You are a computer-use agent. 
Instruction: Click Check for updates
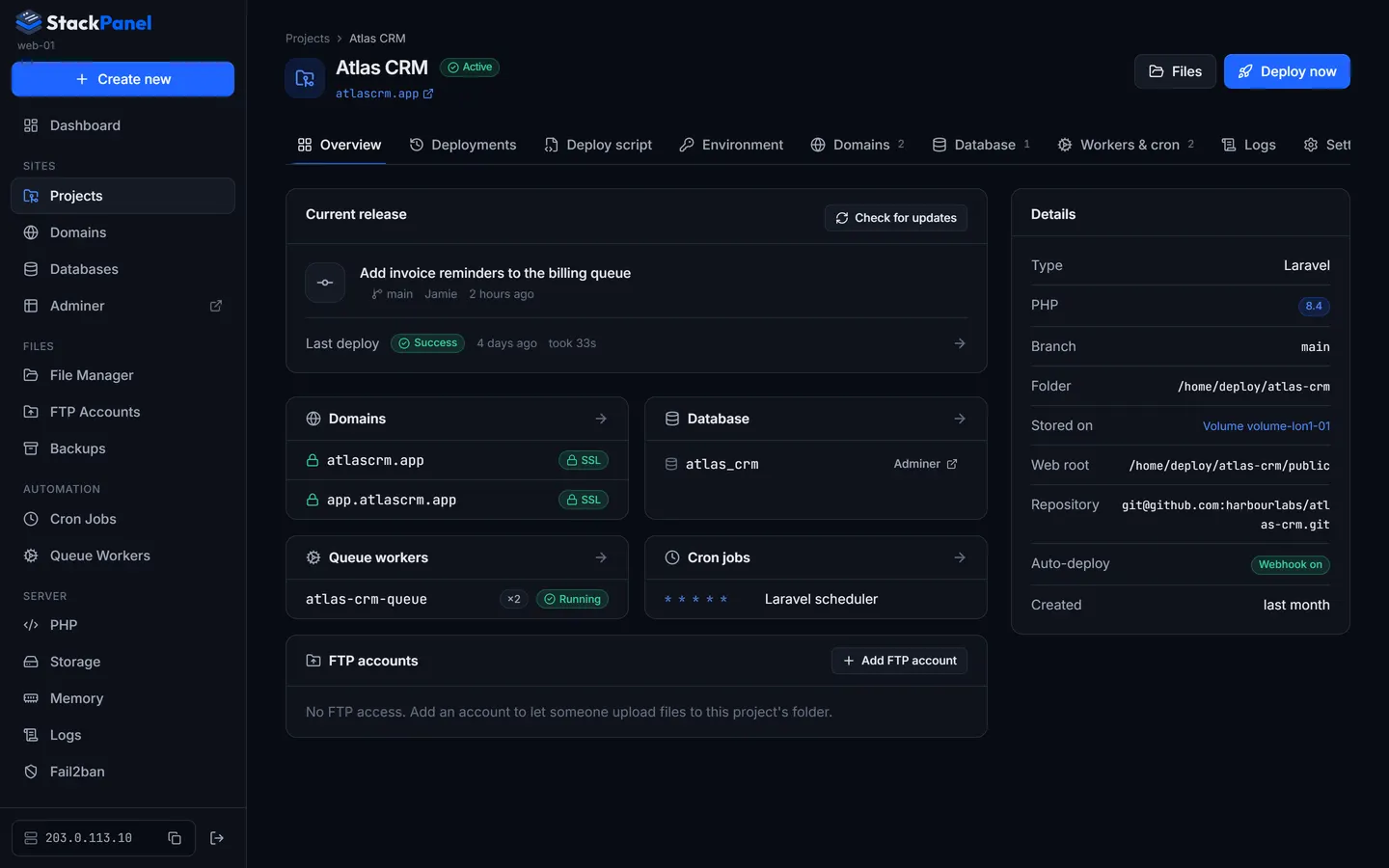coord(896,218)
